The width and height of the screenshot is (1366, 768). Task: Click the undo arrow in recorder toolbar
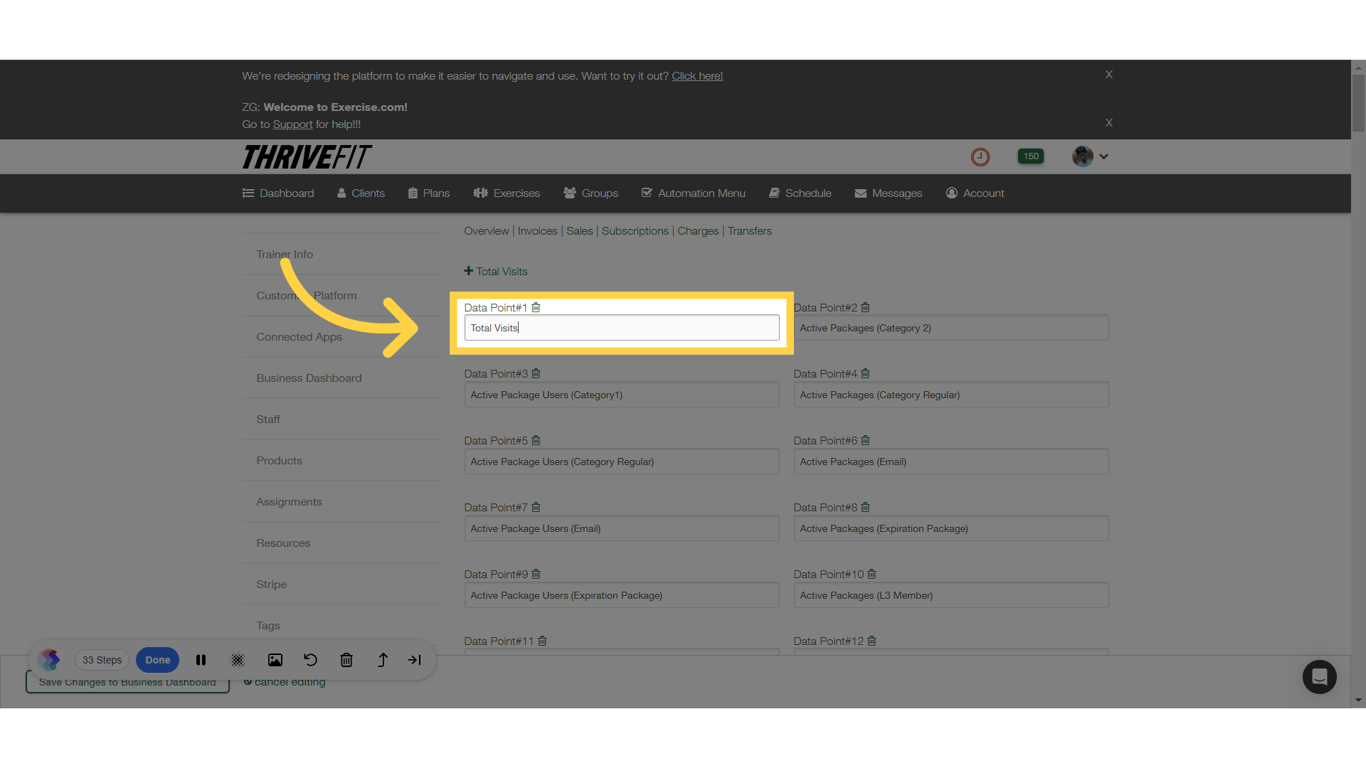click(311, 660)
